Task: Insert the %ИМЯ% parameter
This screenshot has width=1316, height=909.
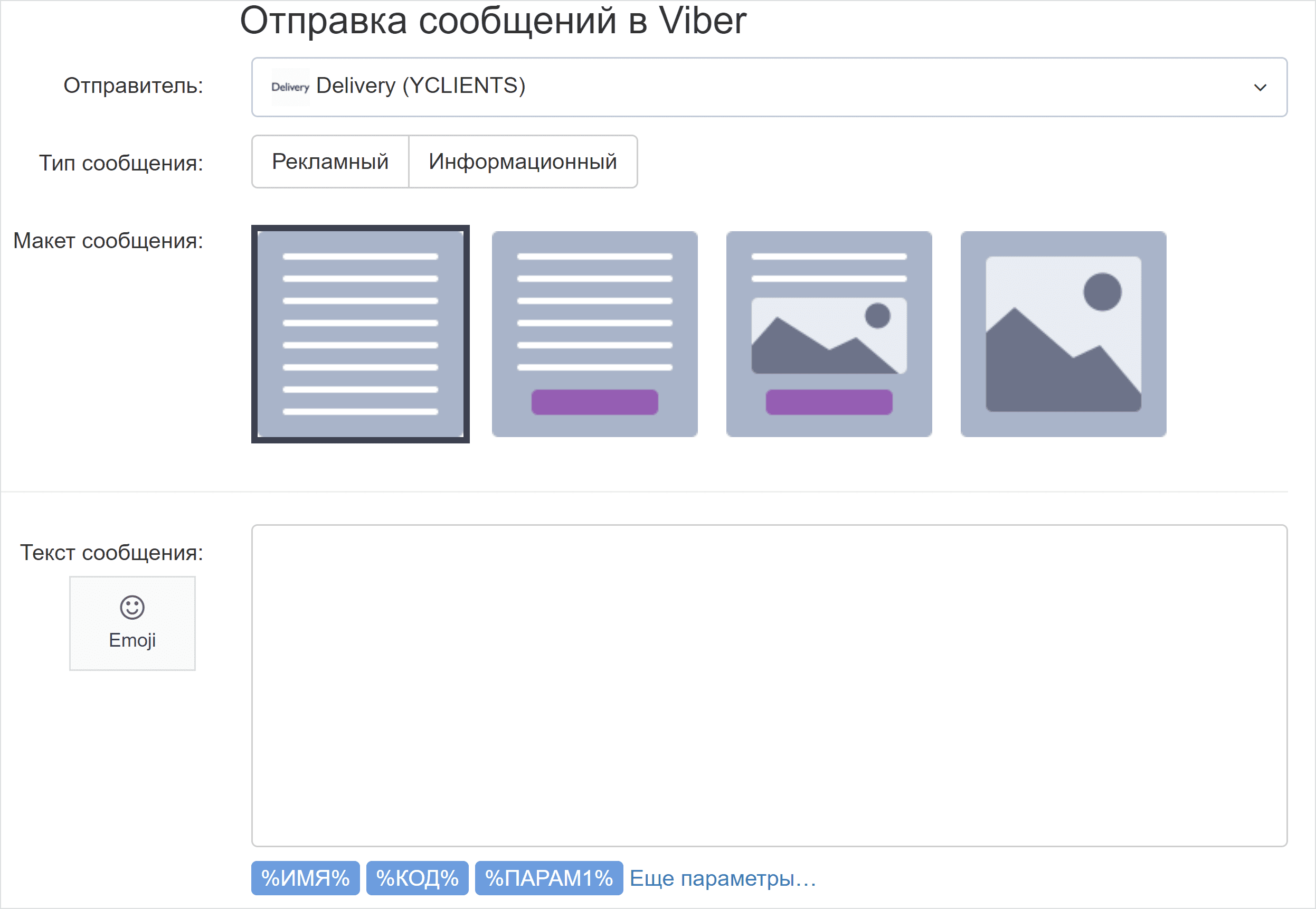Action: (305, 878)
